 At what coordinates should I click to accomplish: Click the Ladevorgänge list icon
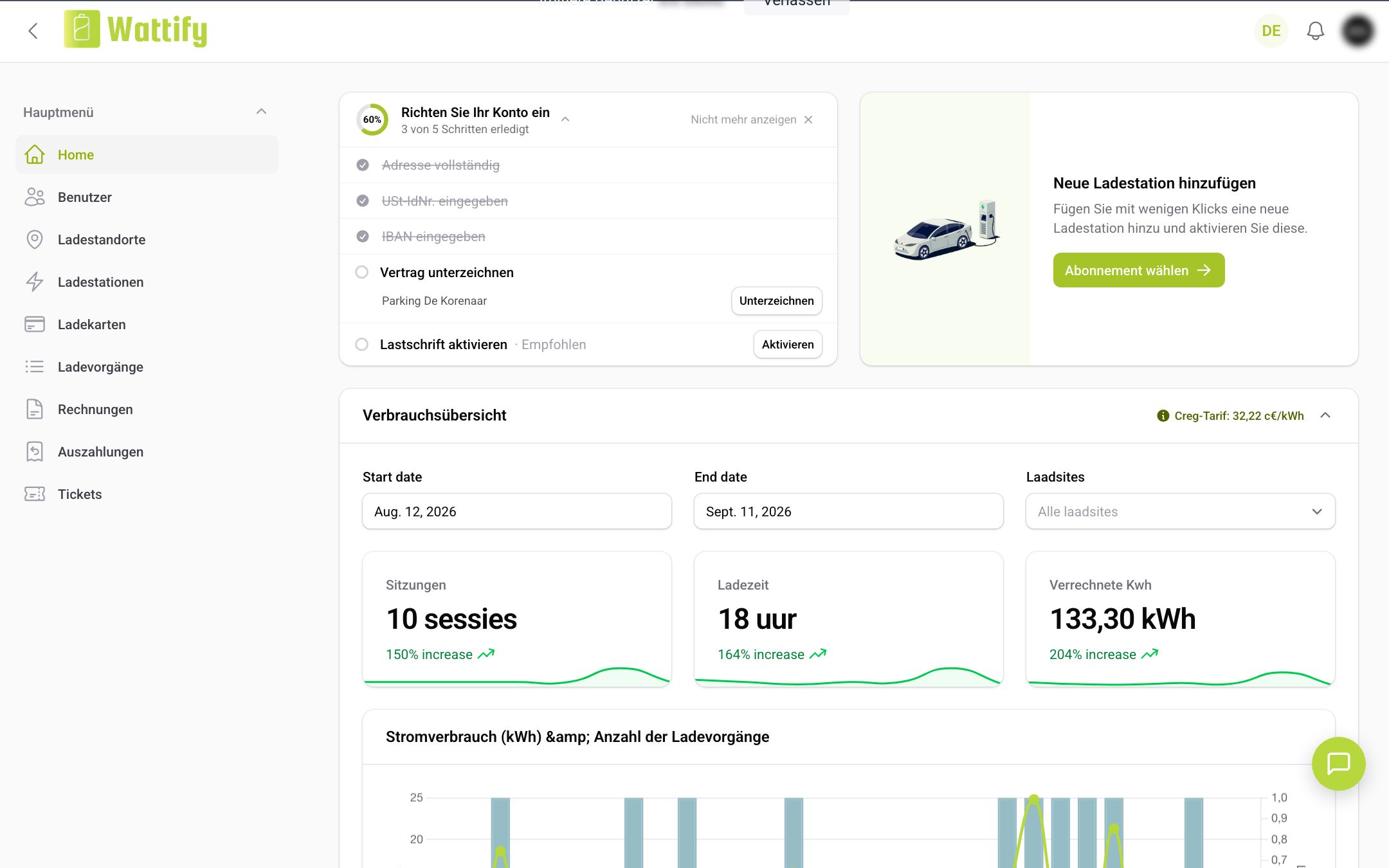(35, 366)
